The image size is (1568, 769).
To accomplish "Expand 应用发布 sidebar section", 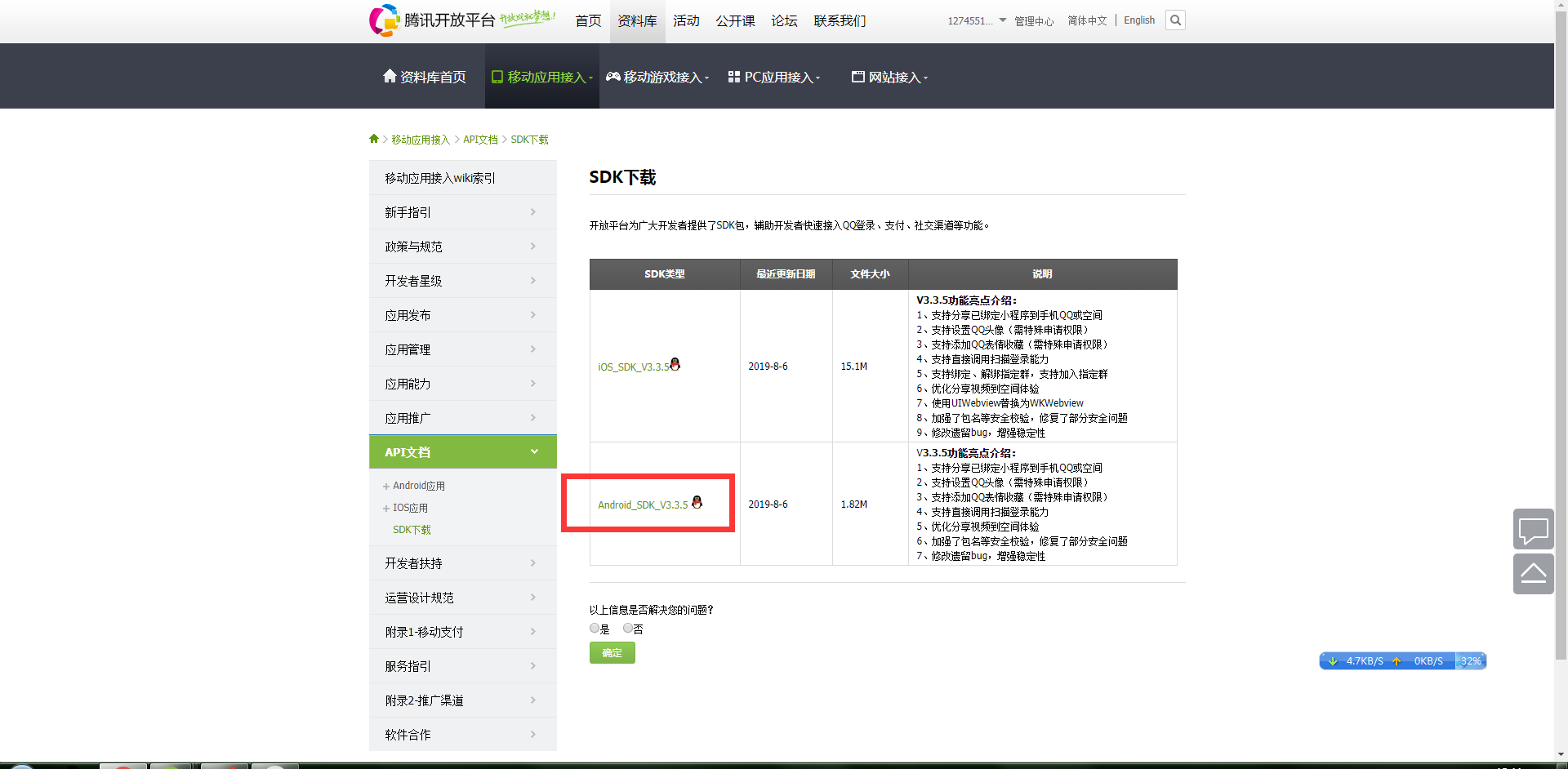I will tap(462, 315).
